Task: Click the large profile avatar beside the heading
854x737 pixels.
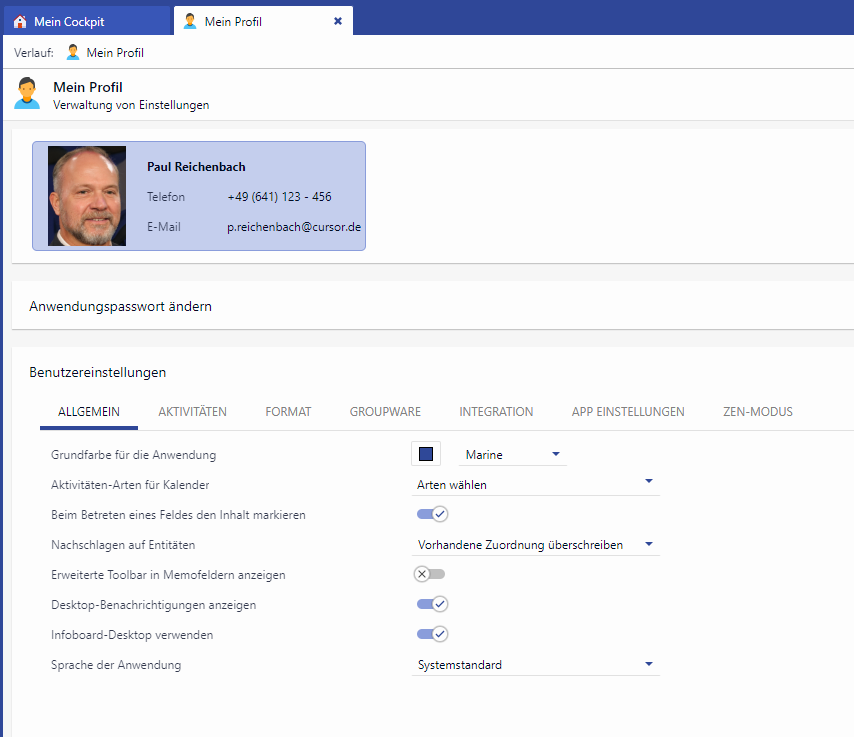Action: pos(27,93)
